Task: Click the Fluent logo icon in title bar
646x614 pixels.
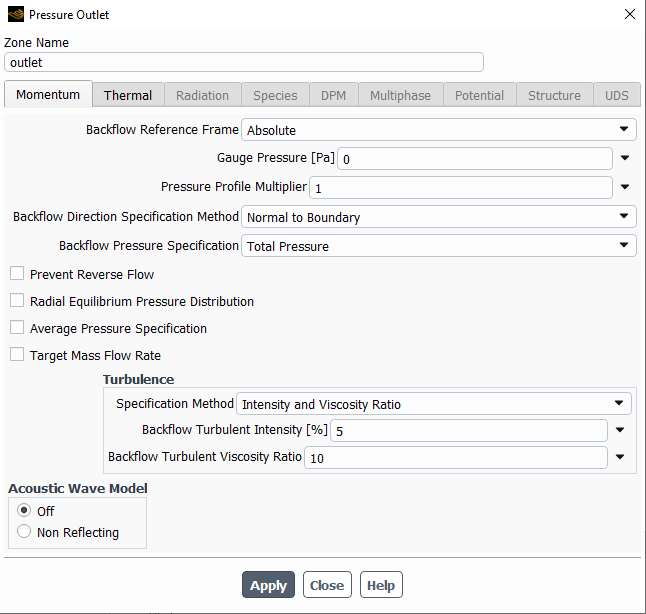Action: tap(15, 15)
